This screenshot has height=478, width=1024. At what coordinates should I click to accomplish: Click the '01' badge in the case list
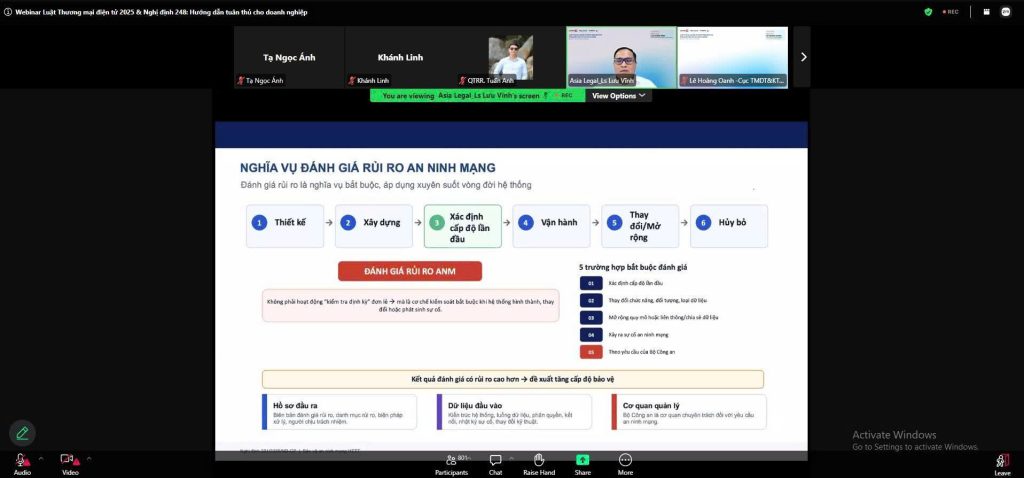coord(590,283)
